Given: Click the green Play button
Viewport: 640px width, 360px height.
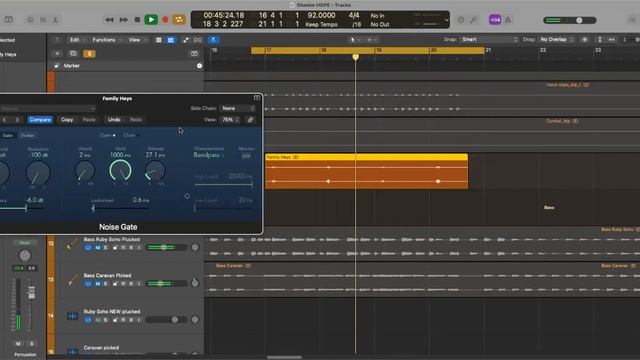Looking at the screenshot, I should 151,20.
